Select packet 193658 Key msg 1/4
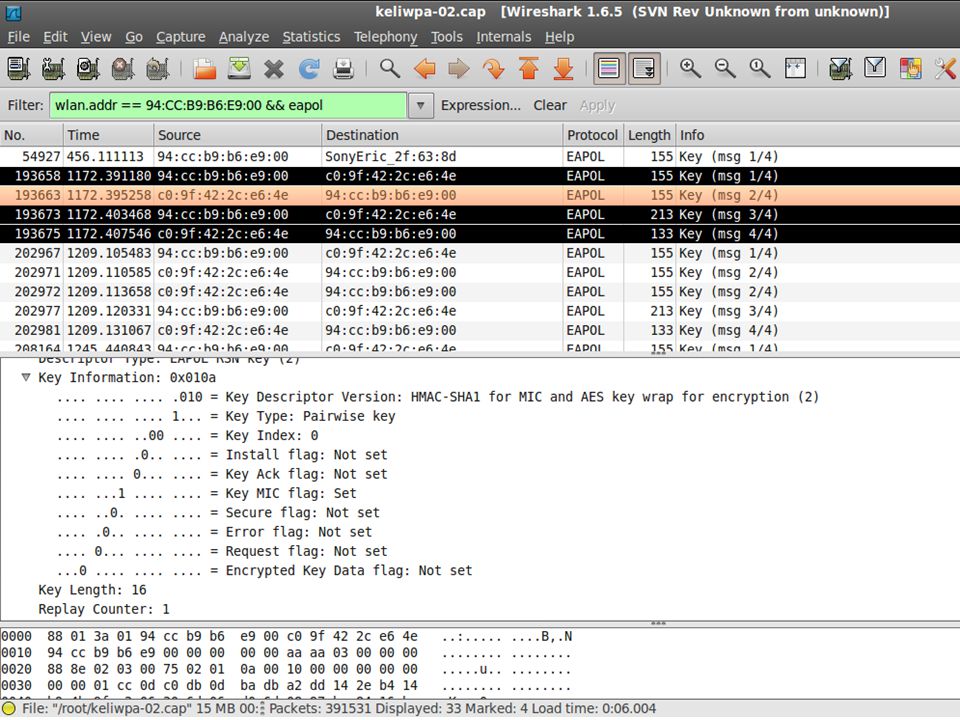Viewport: 960px width, 720px height. [480, 176]
